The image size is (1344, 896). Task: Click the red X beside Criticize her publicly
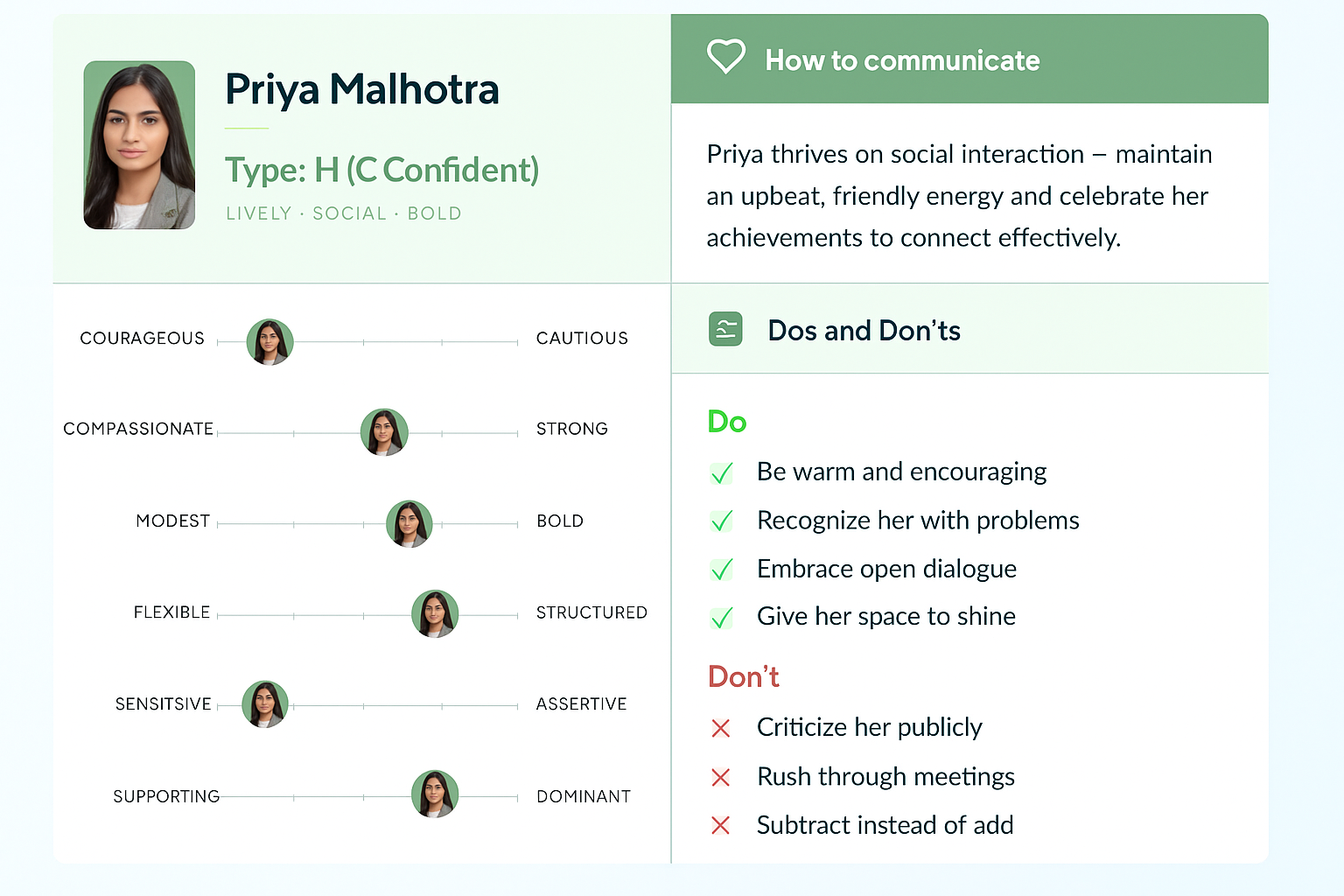[721, 728]
